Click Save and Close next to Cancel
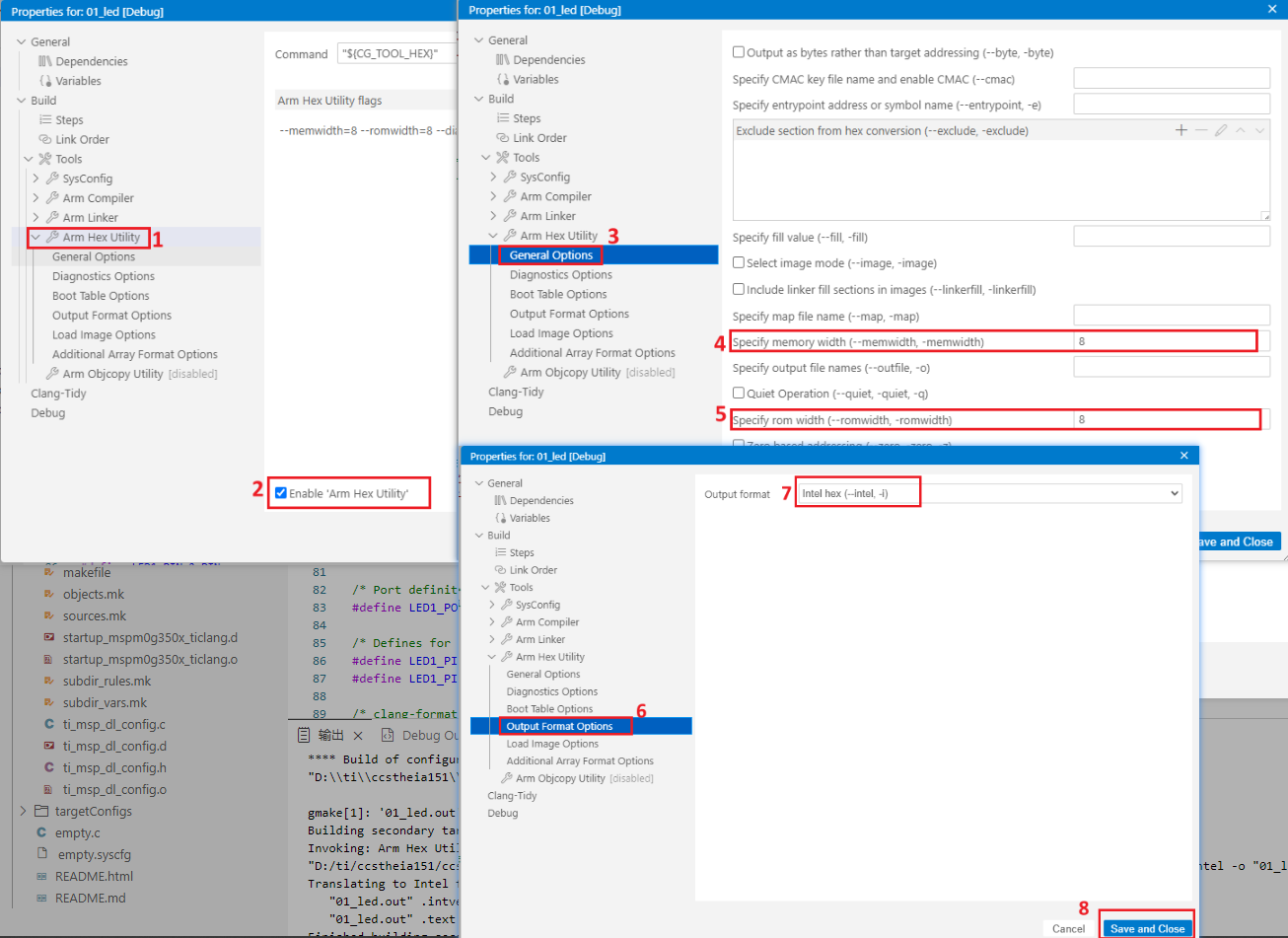1288x938 pixels. coord(1147,928)
